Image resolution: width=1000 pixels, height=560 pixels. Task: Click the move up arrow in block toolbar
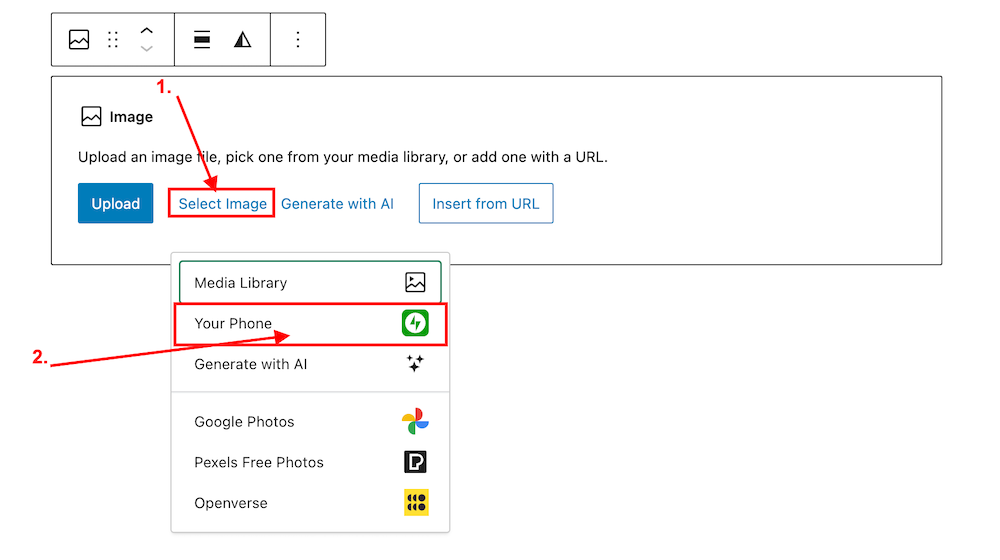point(147,31)
